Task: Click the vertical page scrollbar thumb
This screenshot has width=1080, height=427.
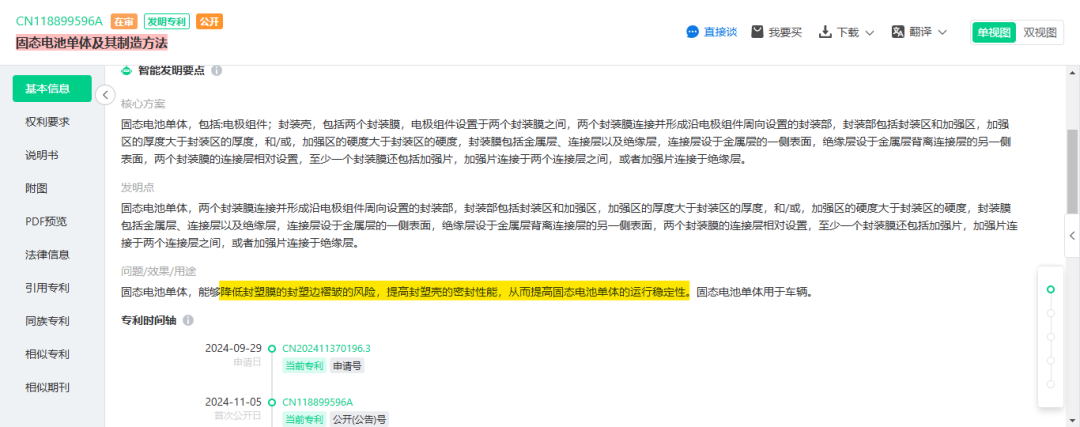Action: click(x=1072, y=171)
